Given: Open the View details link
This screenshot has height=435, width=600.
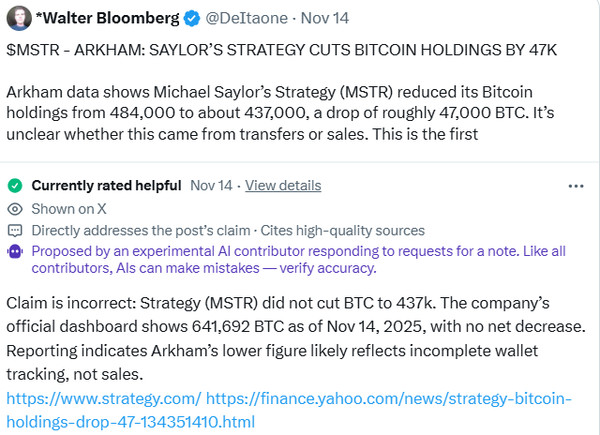Looking at the screenshot, I should [283, 186].
